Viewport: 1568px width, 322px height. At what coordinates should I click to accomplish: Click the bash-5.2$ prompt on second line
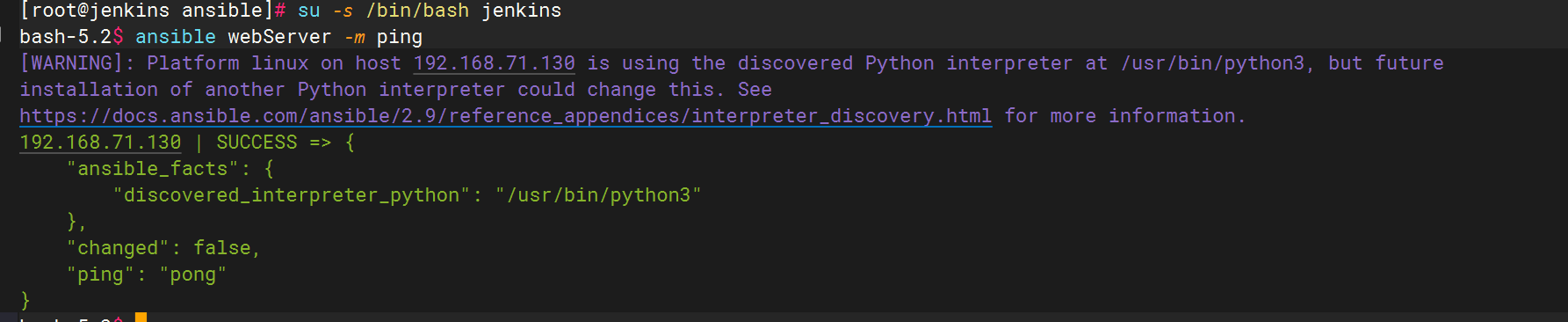pyautogui.click(x=71, y=37)
